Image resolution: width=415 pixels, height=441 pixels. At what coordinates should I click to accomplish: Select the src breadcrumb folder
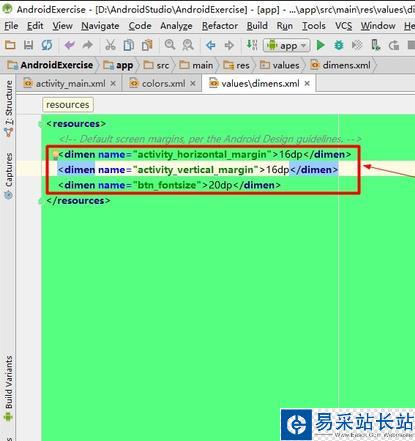pos(157,65)
